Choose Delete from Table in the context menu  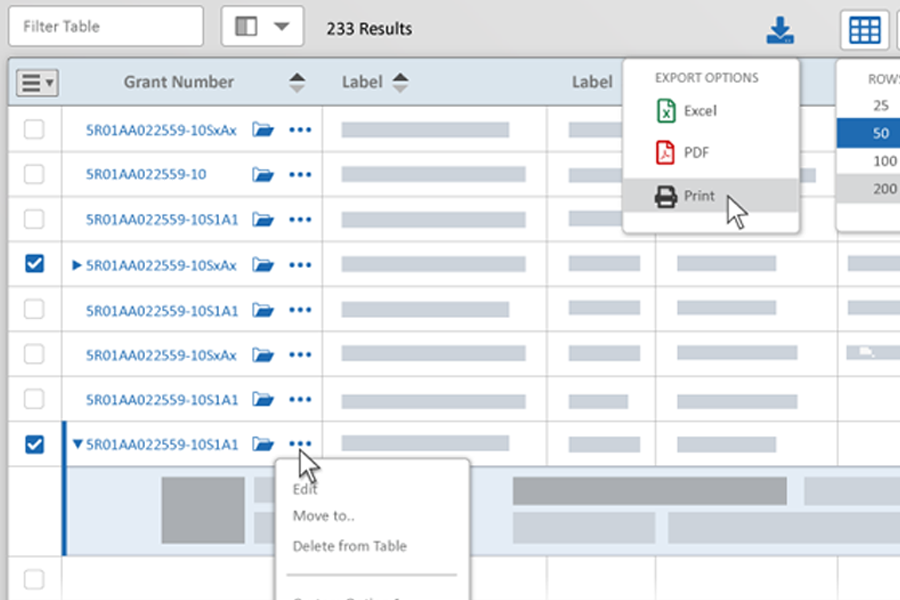(349, 546)
